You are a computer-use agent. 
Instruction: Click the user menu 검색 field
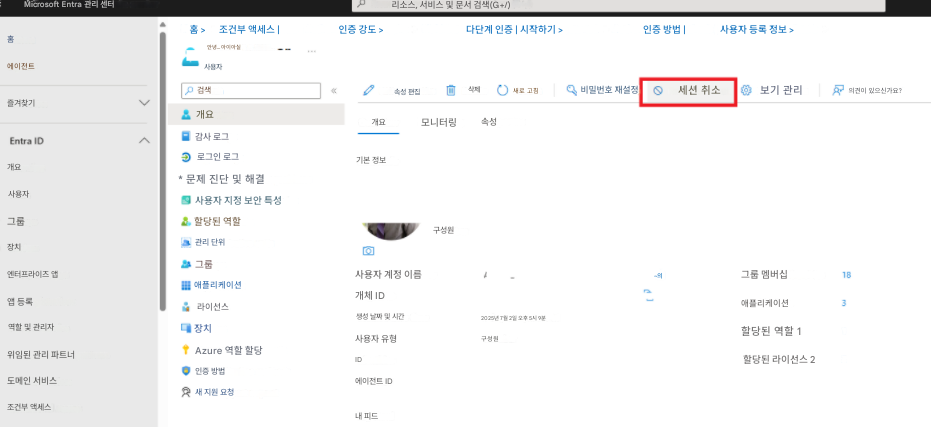[251, 90]
